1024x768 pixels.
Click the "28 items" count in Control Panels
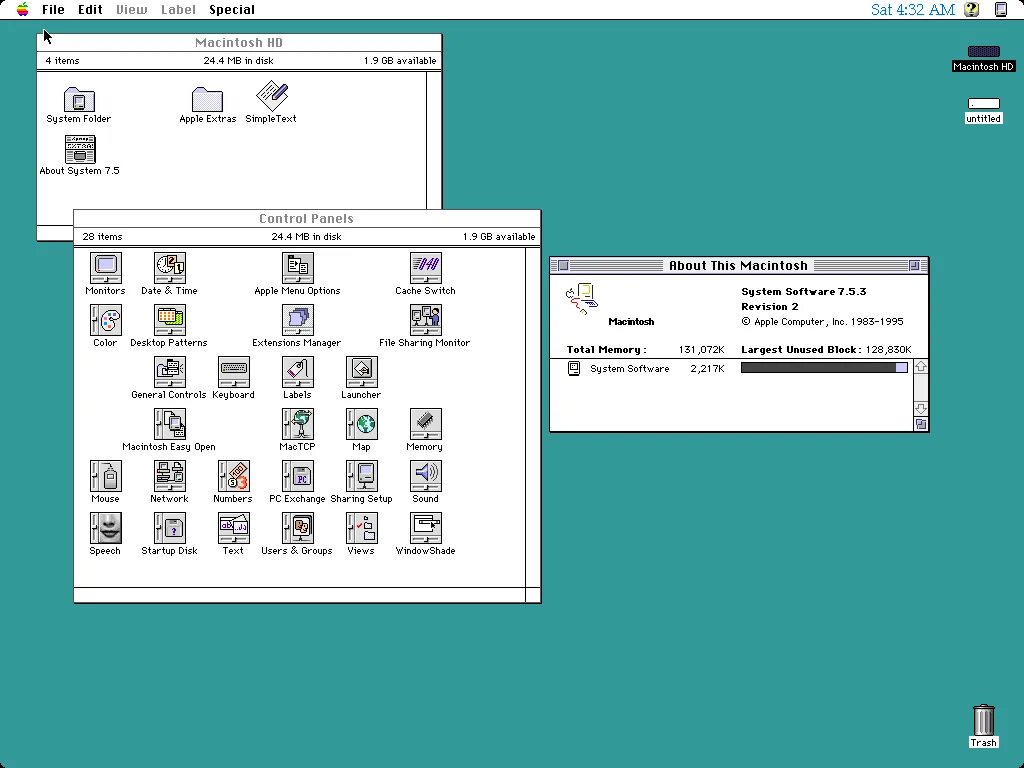(102, 236)
